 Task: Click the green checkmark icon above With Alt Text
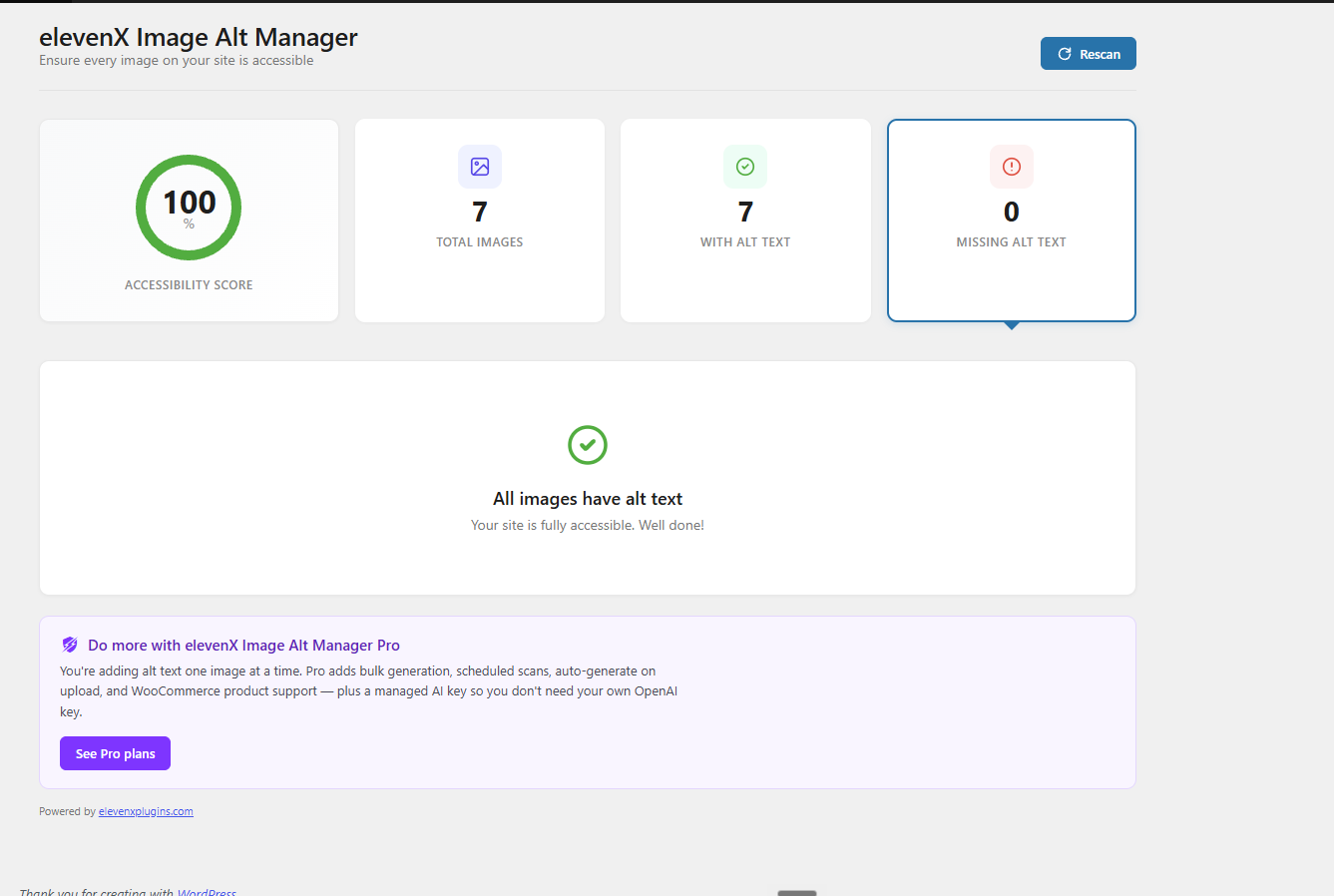pos(745,167)
